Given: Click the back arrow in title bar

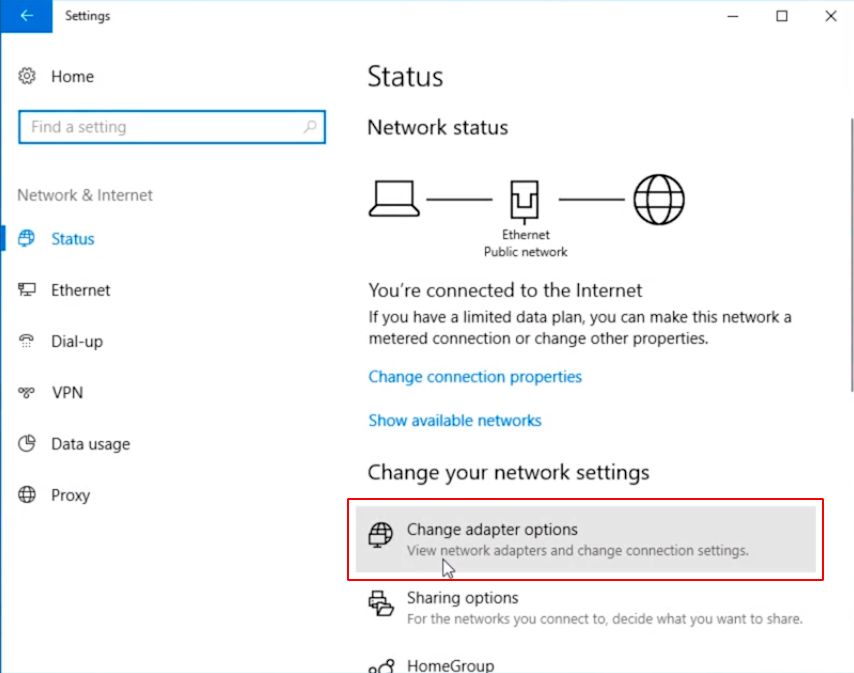Looking at the screenshot, I should point(26,16).
